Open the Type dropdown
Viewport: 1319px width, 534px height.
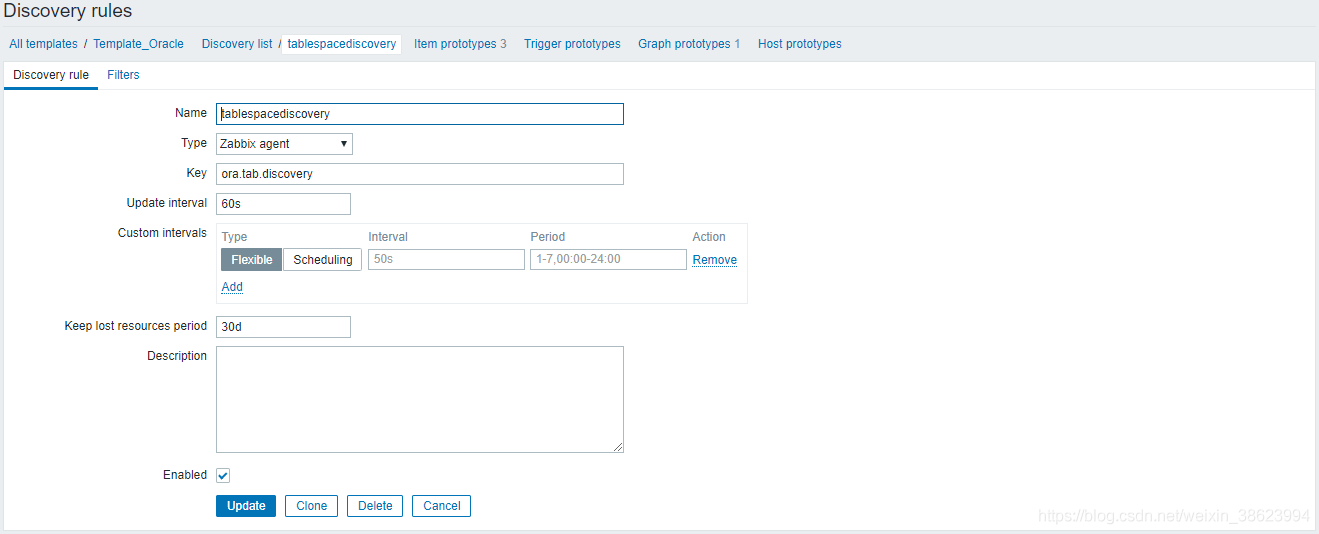click(x=284, y=144)
